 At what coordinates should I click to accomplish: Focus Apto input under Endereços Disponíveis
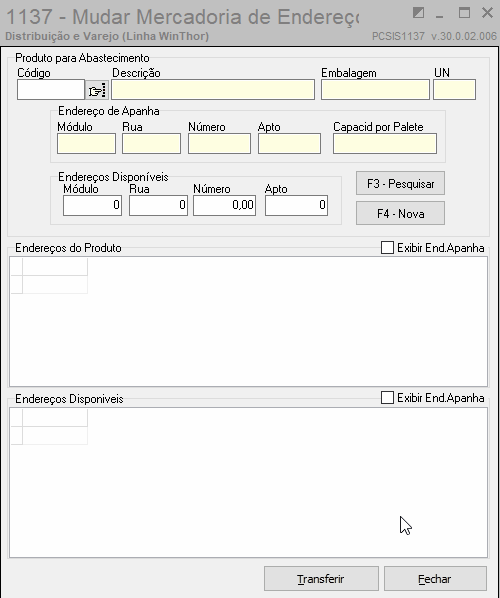click(x=296, y=205)
